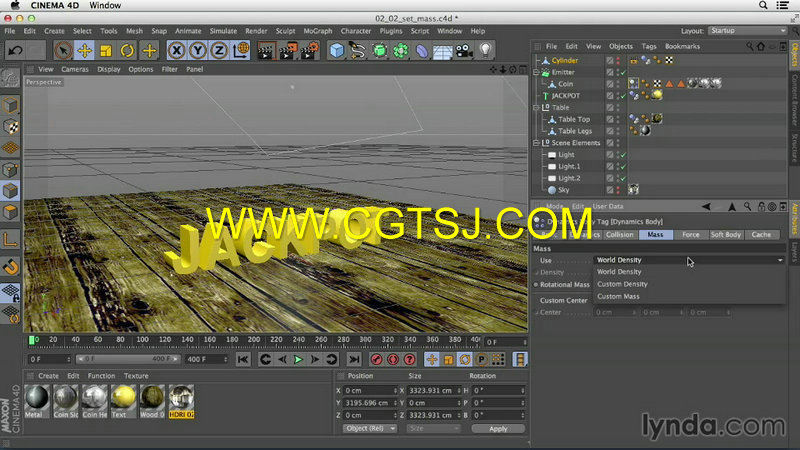Viewport: 800px width, 450px height.
Task: Open the spline pen tools
Action: tap(358, 51)
